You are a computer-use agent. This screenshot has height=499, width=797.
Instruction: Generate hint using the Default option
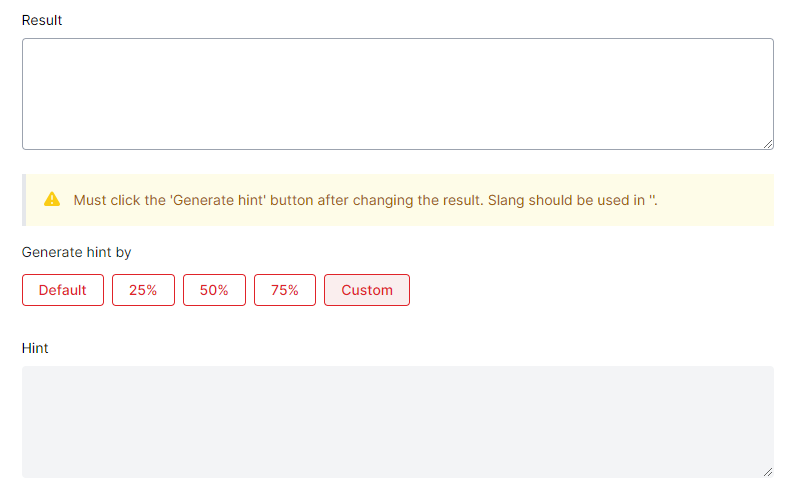(63, 290)
